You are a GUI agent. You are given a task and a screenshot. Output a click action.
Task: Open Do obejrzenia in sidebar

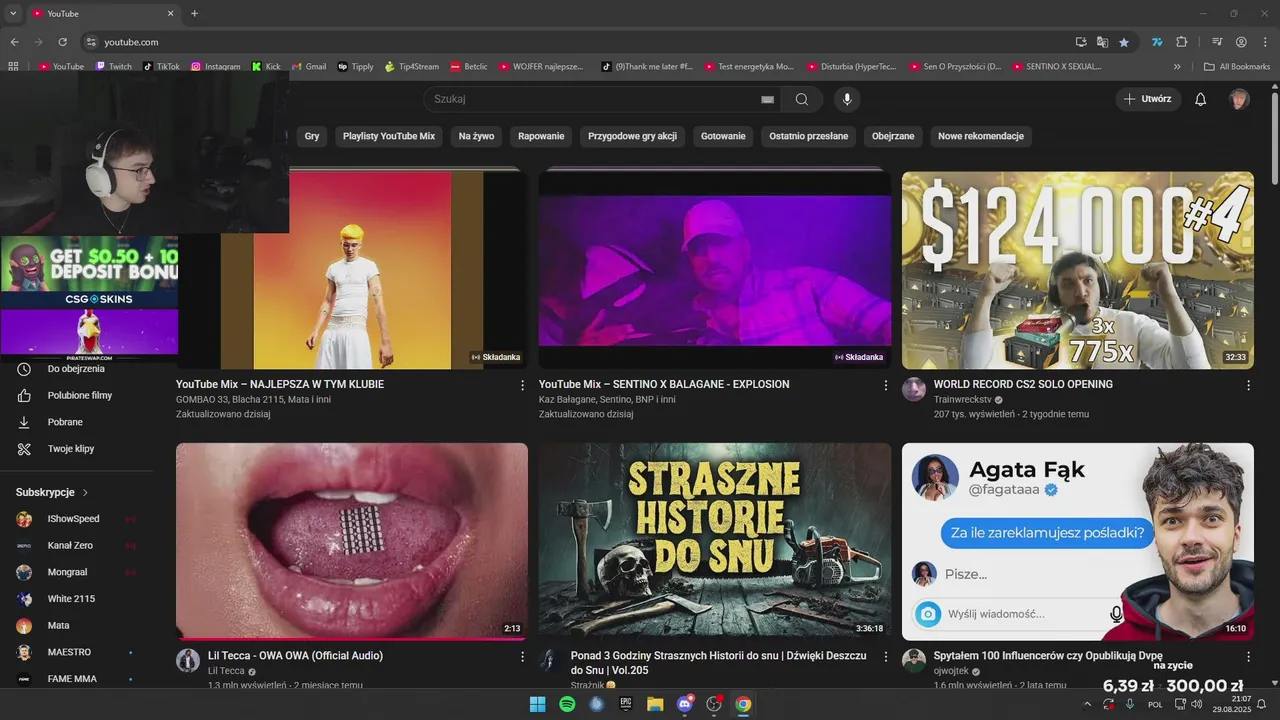tap(77, 369)
